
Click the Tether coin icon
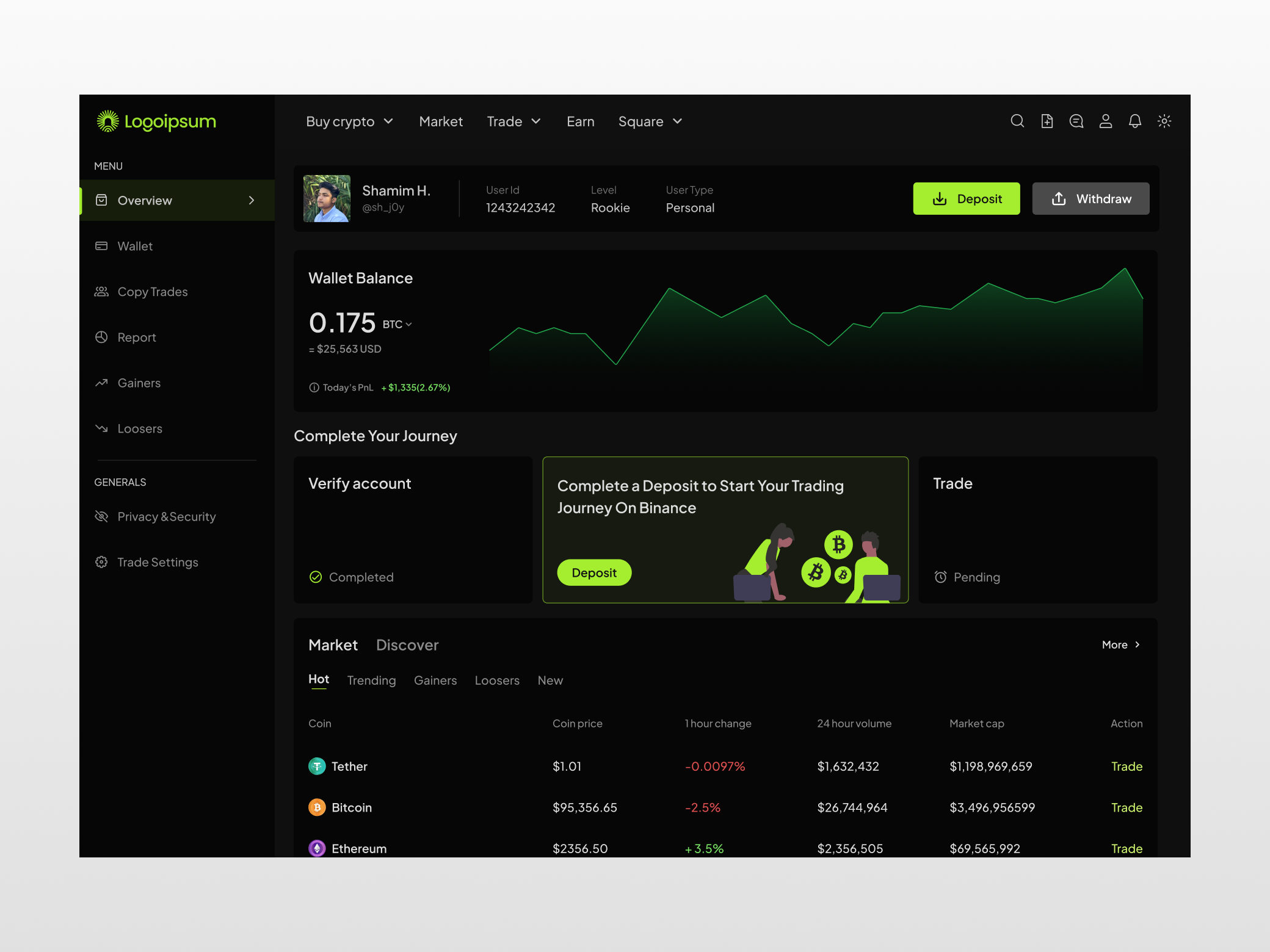(x=317, y=766)
